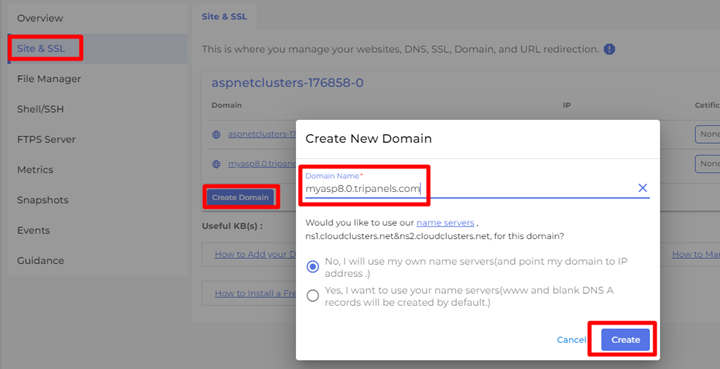The height and width of the screenshot is (369, 720).
Task: Cancel the Create New Domain dialog
Action: click(571, 340)
